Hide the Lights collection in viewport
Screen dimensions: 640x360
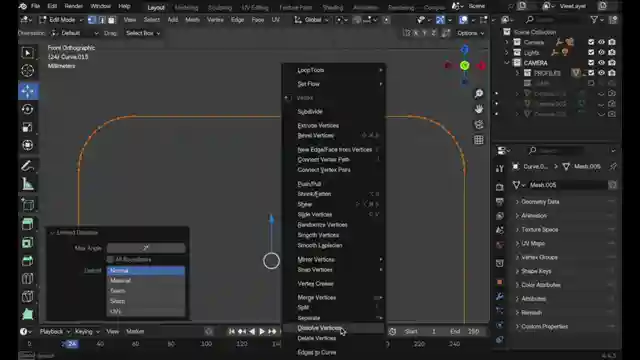tap(601, 52)
